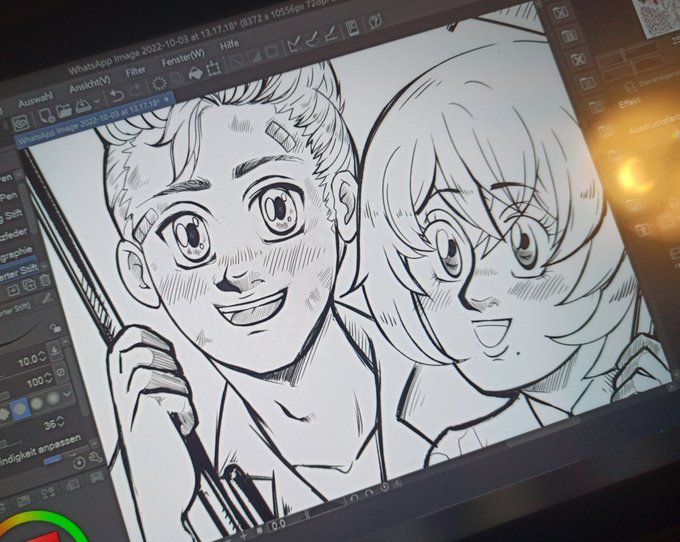This screenshot has width=680, height=542.
Task: Click the Ausdrucksfarbe label in layer property
Action: point(654,126)
